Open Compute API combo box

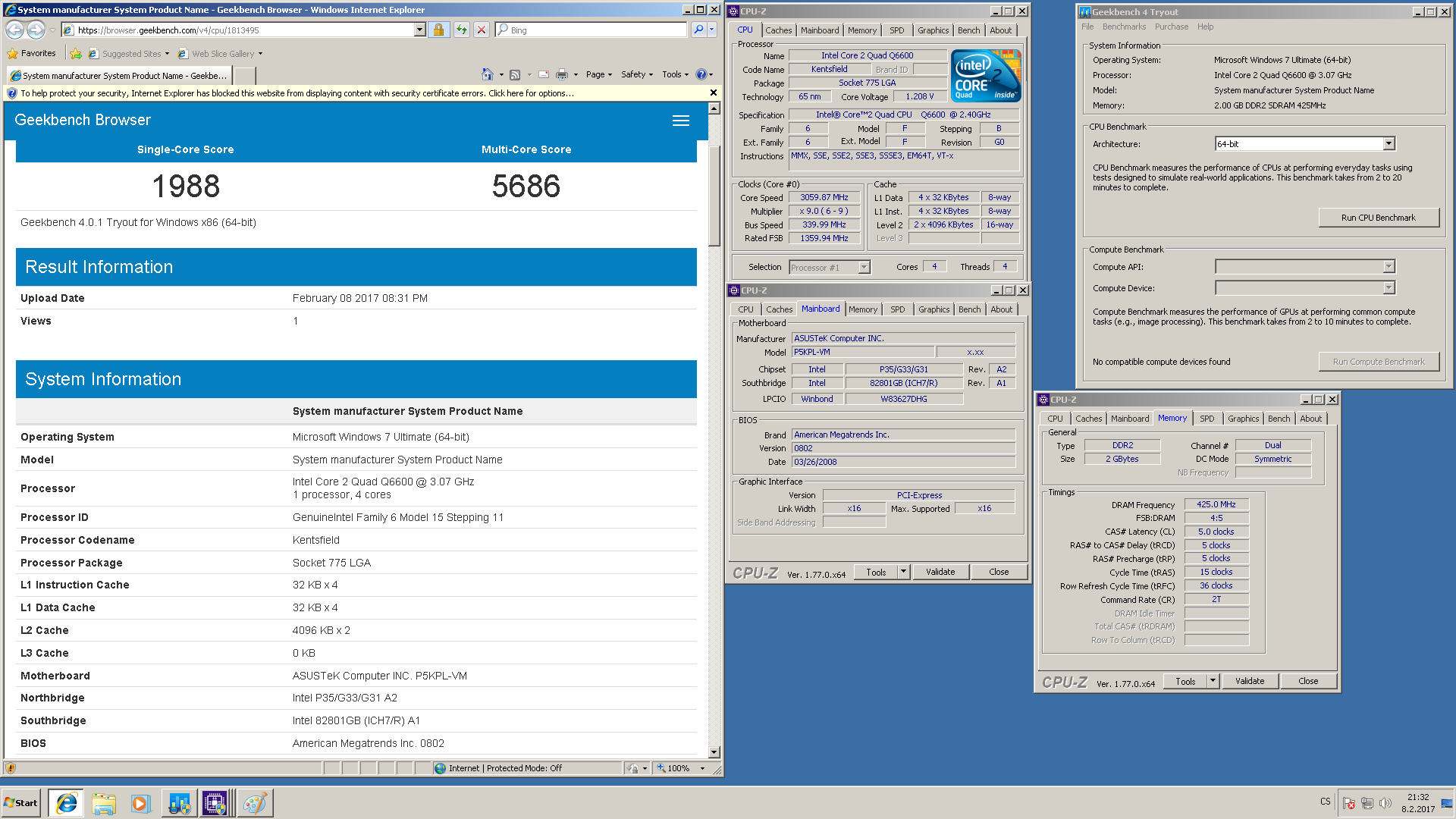[1304, 266]
